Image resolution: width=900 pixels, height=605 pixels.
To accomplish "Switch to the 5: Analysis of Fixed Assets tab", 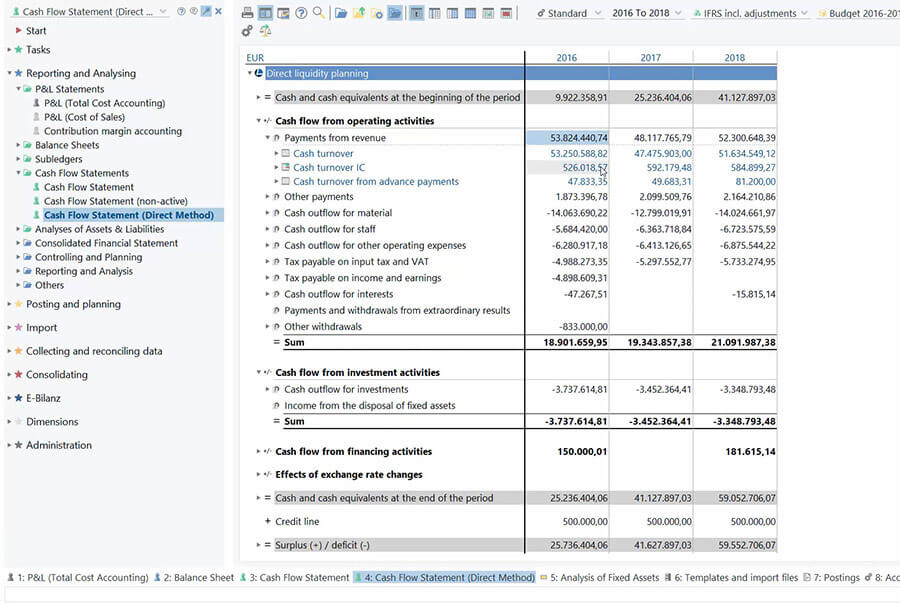I will click(599, 577).
